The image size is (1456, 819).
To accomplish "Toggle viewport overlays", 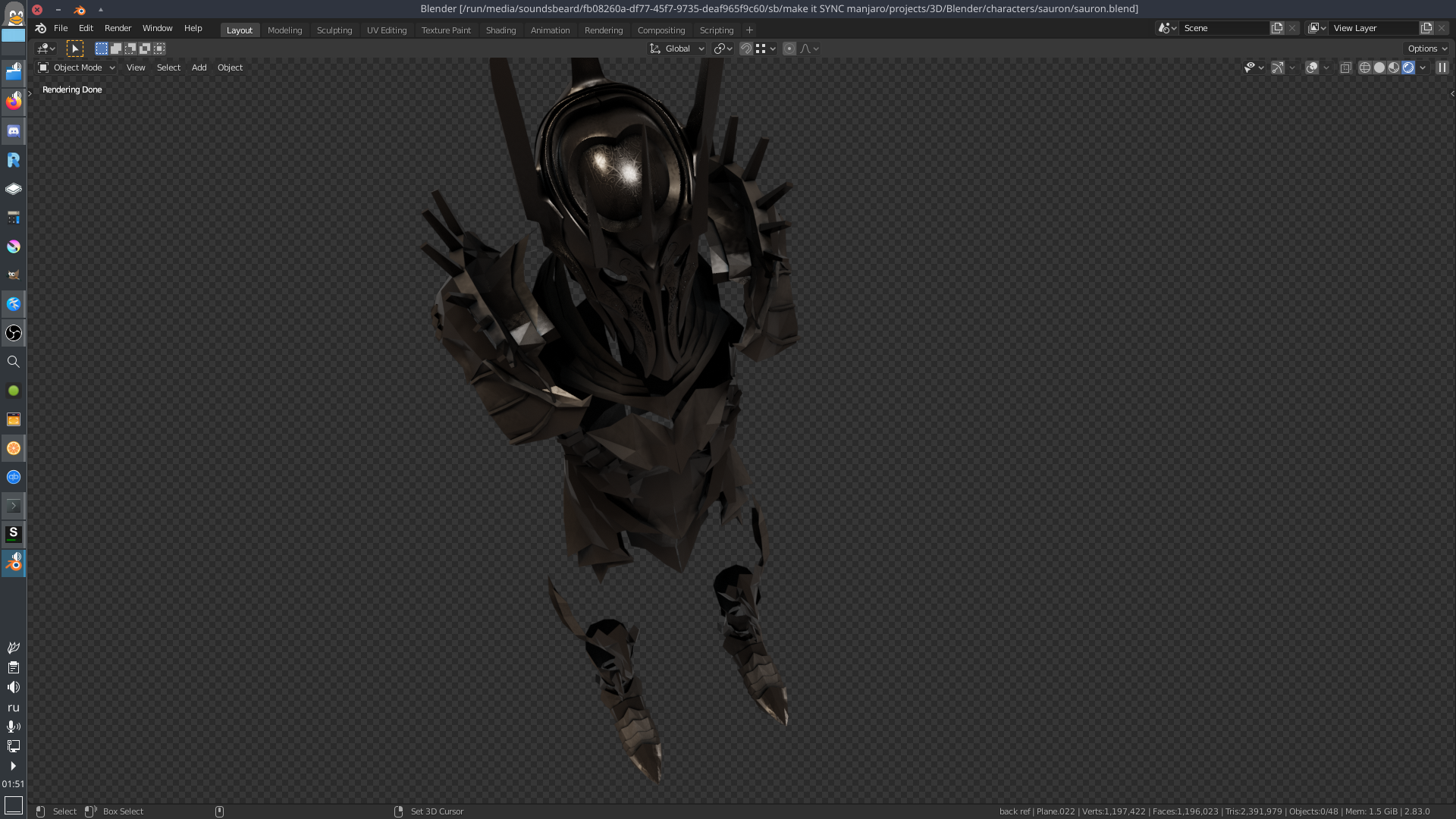I will pos(1312,67).
